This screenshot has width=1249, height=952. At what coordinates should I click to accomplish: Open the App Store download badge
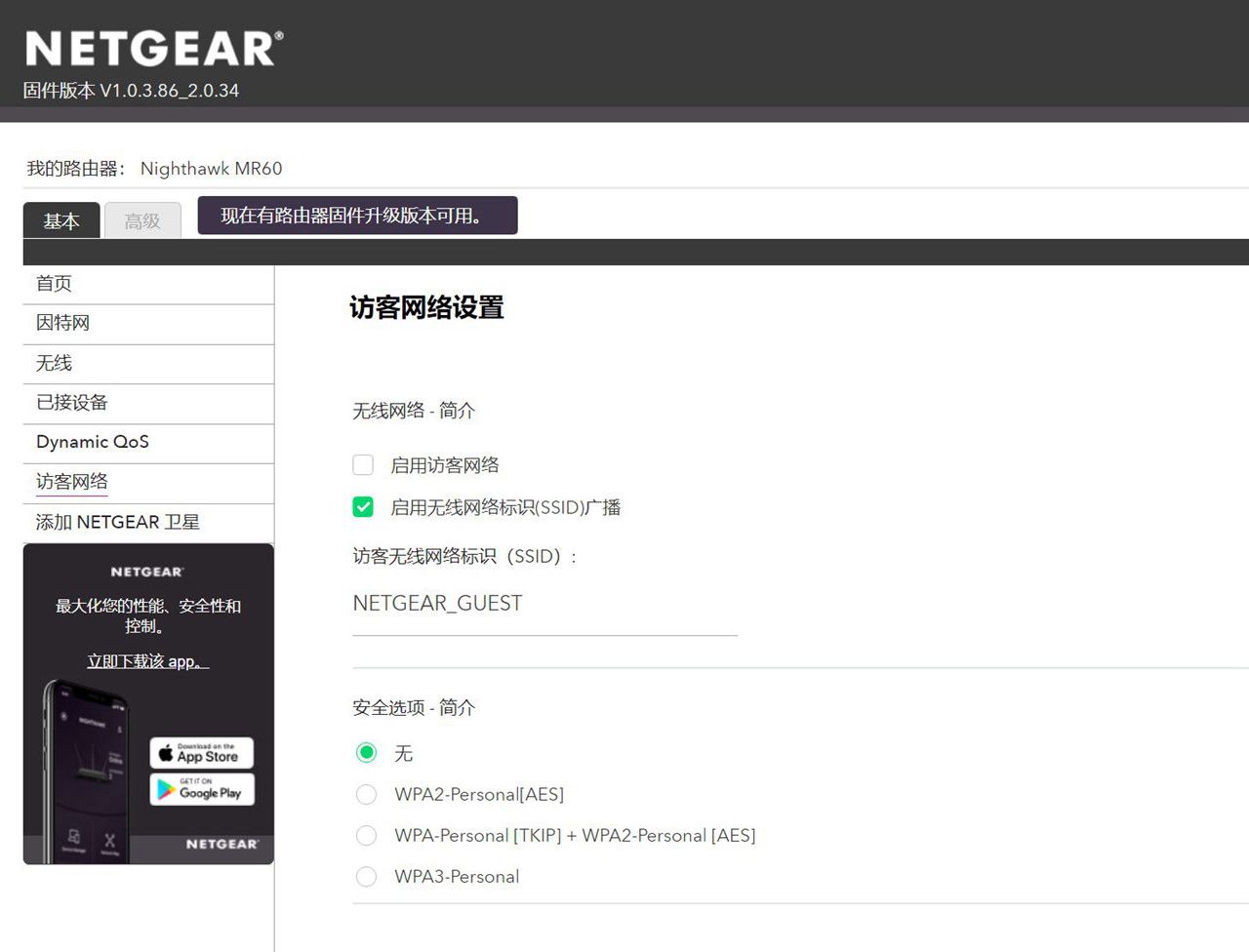click(202, 753)
